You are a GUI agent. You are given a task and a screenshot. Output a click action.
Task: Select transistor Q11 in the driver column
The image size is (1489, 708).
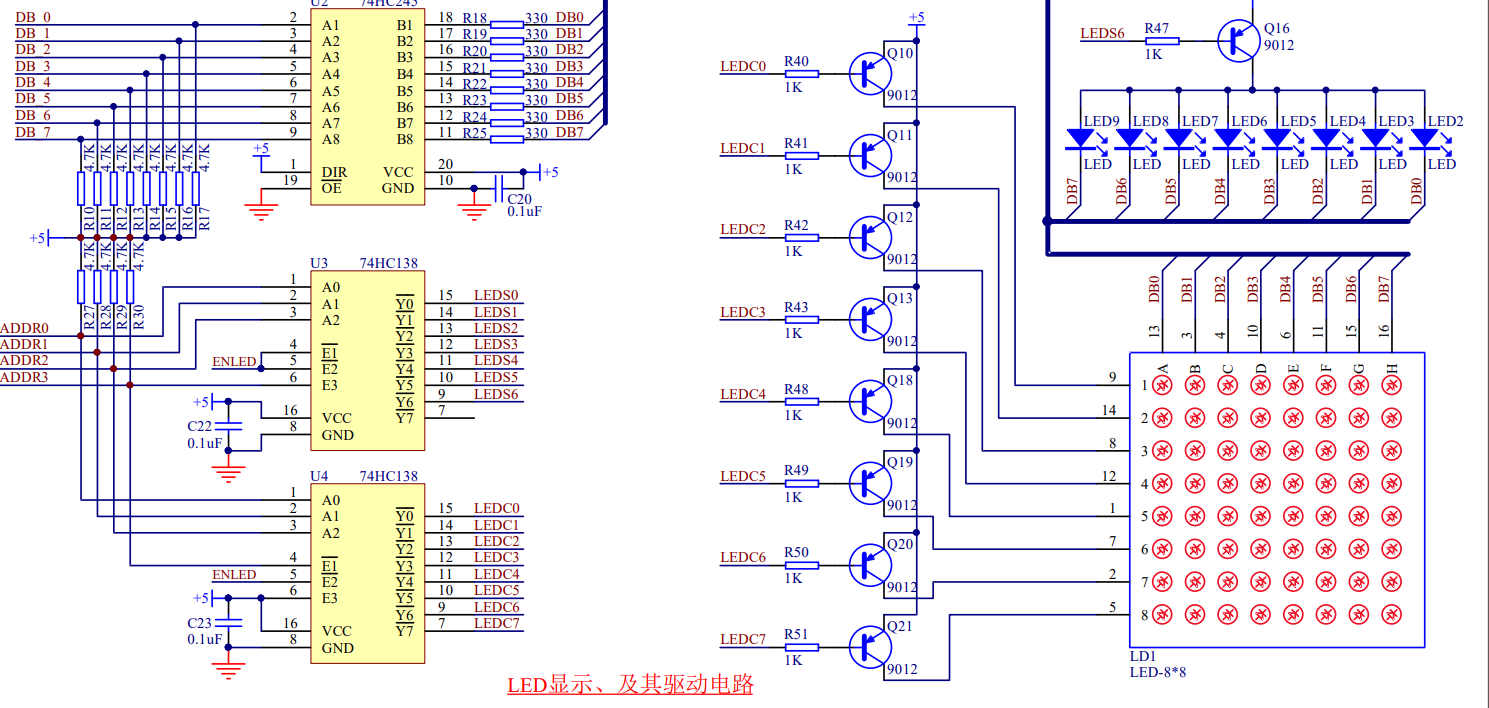pyautogui.click(x=868, y=154)
